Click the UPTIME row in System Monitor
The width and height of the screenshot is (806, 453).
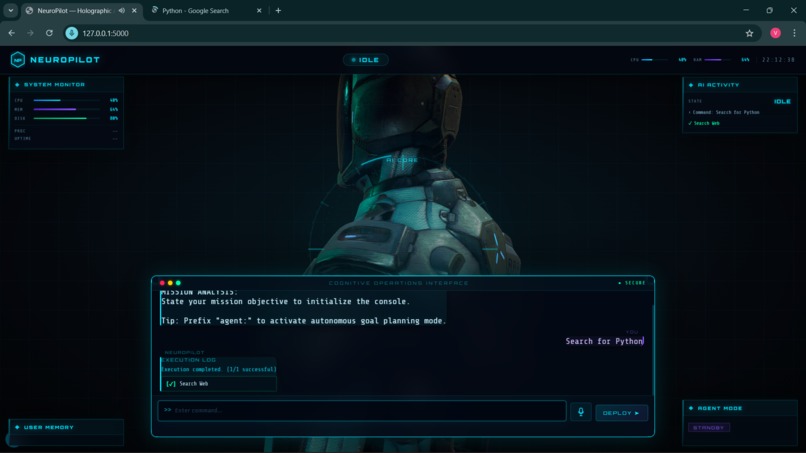coord(66,138)
